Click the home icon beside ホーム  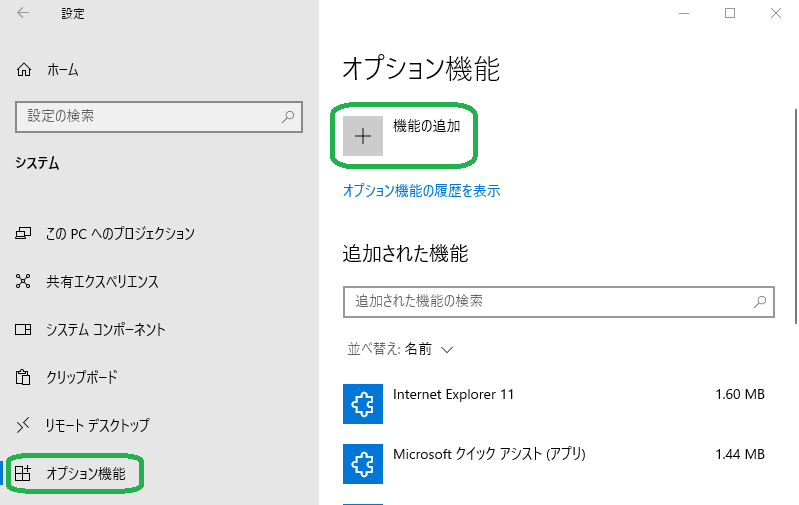(24, 70)
